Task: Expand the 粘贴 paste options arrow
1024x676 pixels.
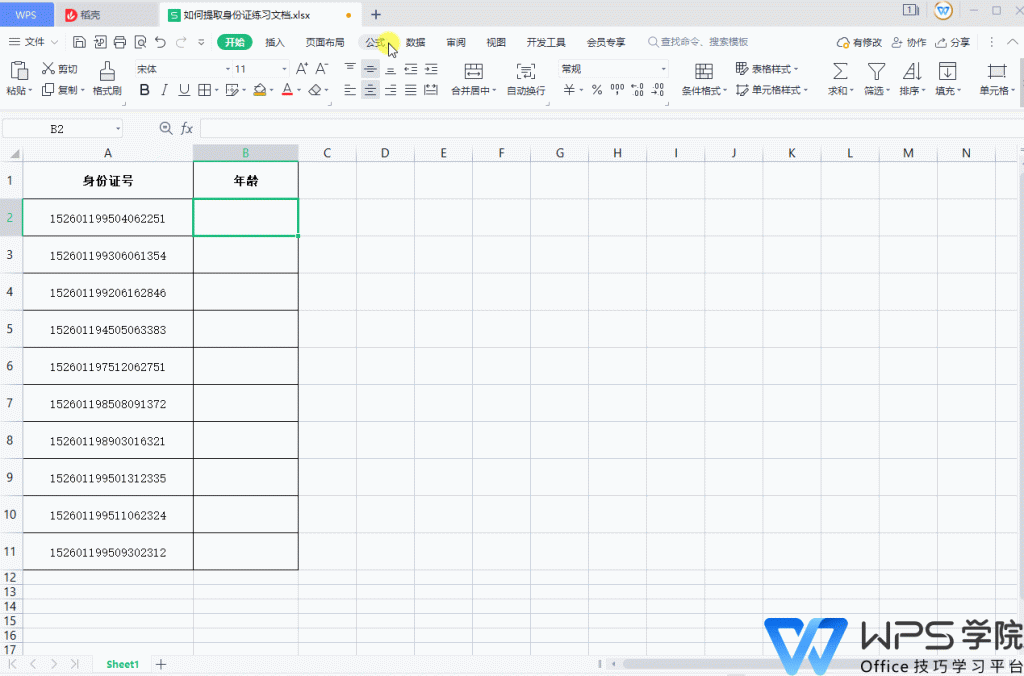Action: pyautogui.click(x=30, y=91)
